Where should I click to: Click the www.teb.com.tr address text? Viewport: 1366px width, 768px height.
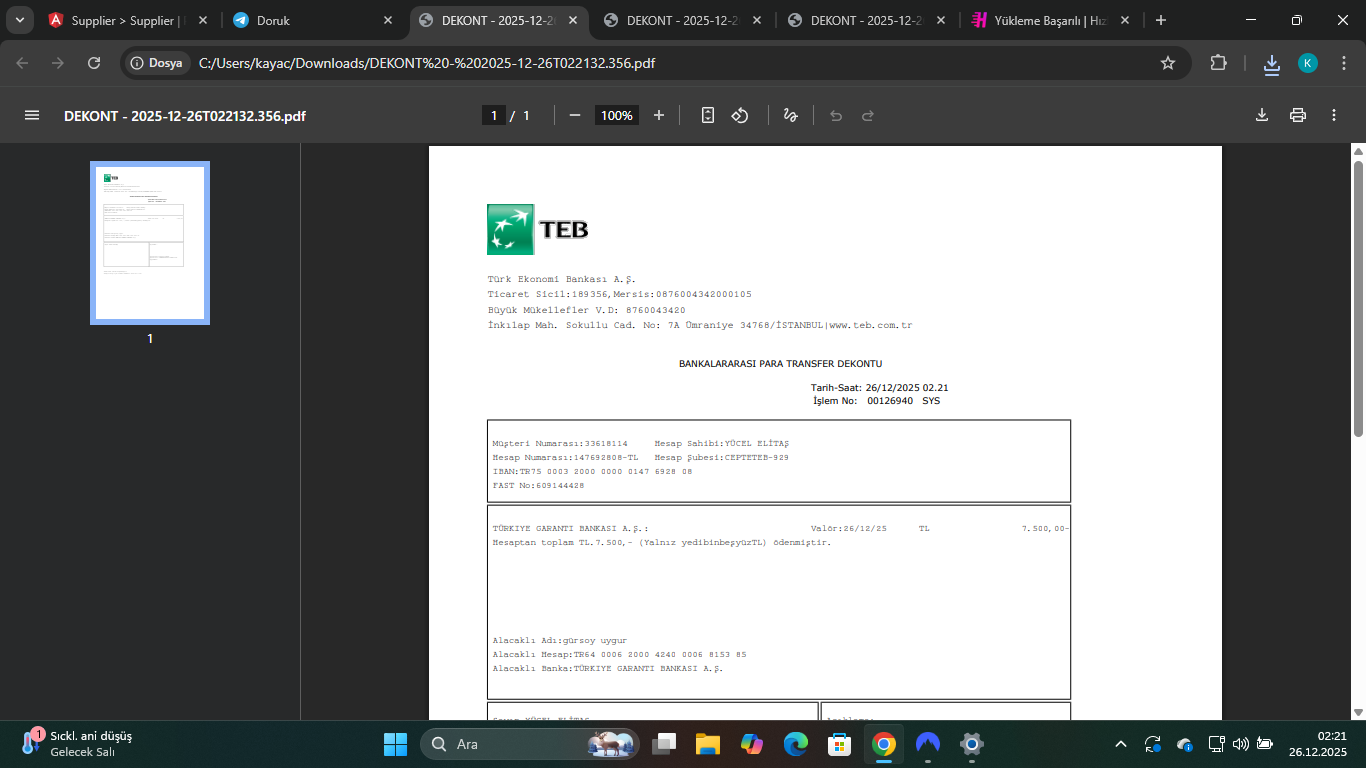pyautogui.click(x=870, y=325)
